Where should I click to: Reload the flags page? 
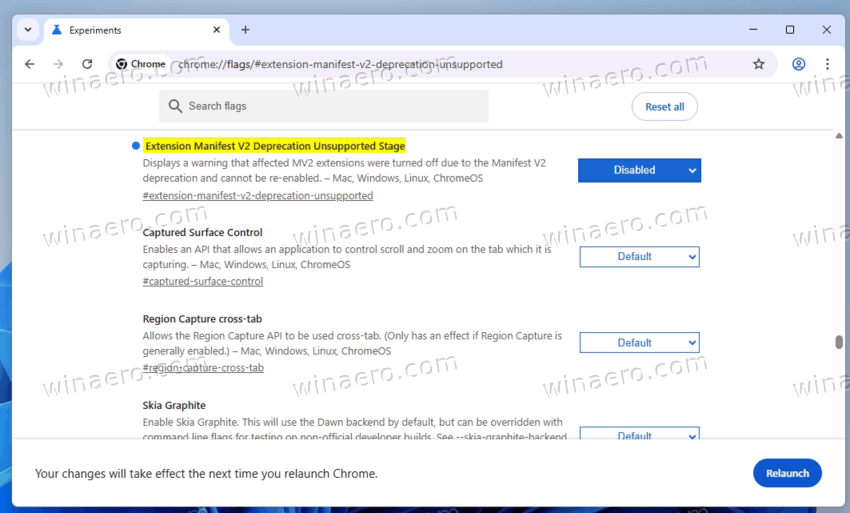pos(87,64)
